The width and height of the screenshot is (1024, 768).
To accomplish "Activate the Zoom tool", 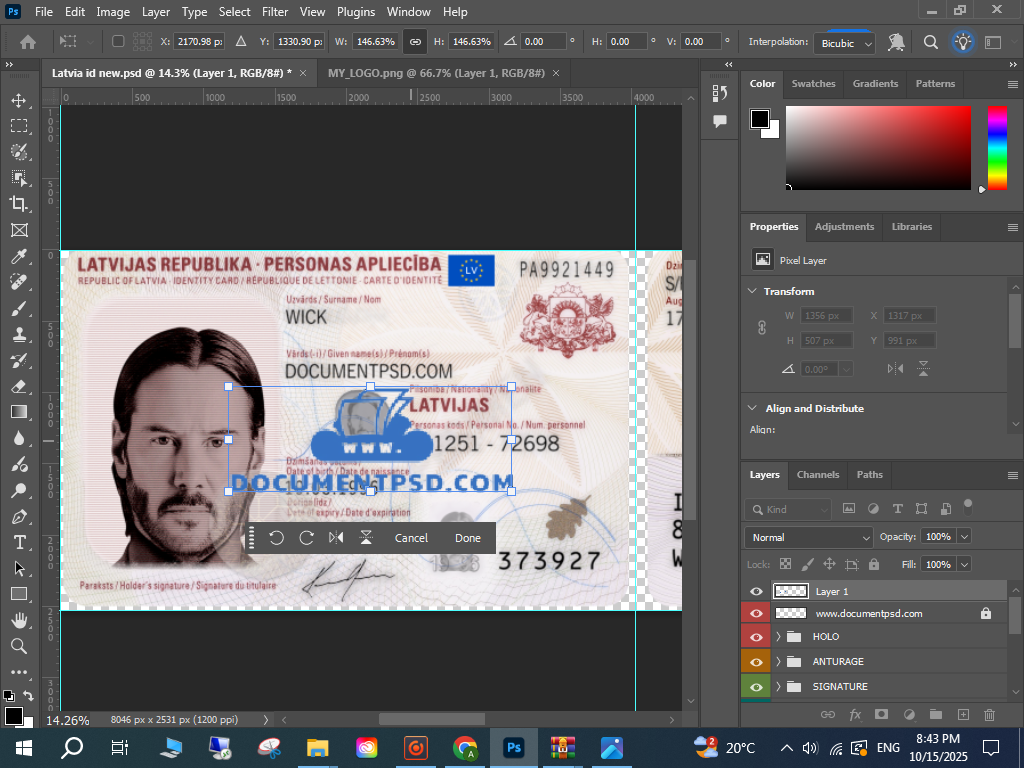I will point(19,646).
